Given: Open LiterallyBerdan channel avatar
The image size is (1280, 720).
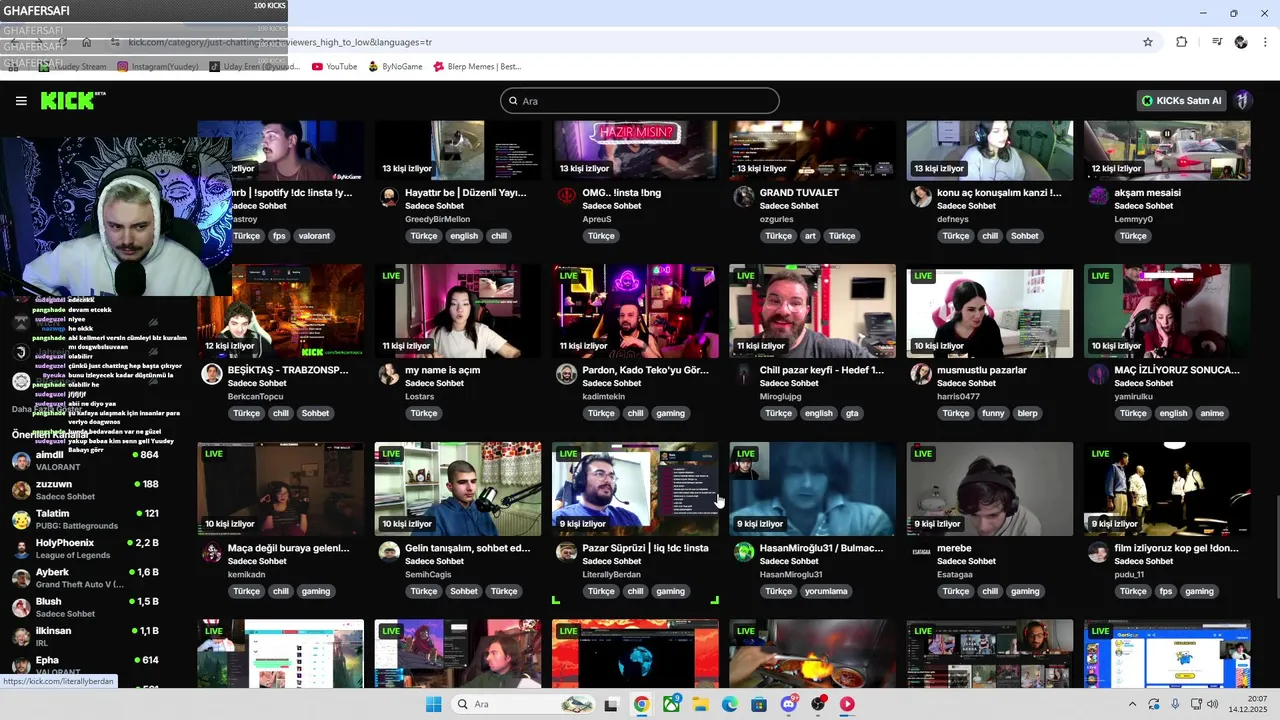Looking at the screenshot, I should coord(566,552).
